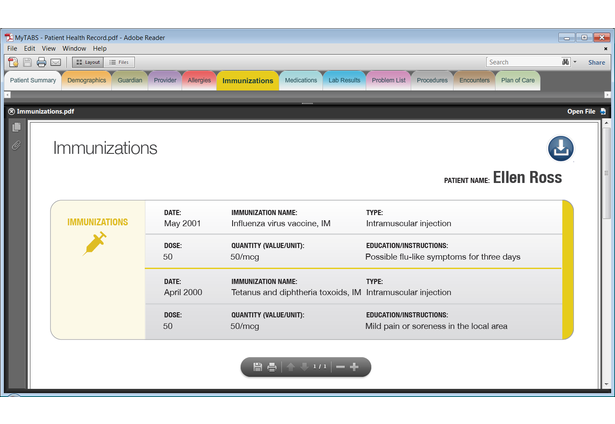Click the document pane close x under menu bar

[x=605, y=49]
